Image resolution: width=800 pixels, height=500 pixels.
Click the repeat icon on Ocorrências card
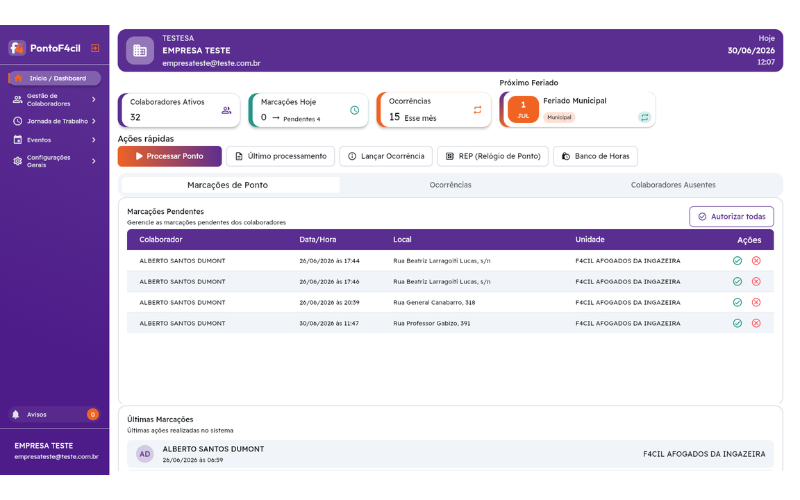pos(478,110)
